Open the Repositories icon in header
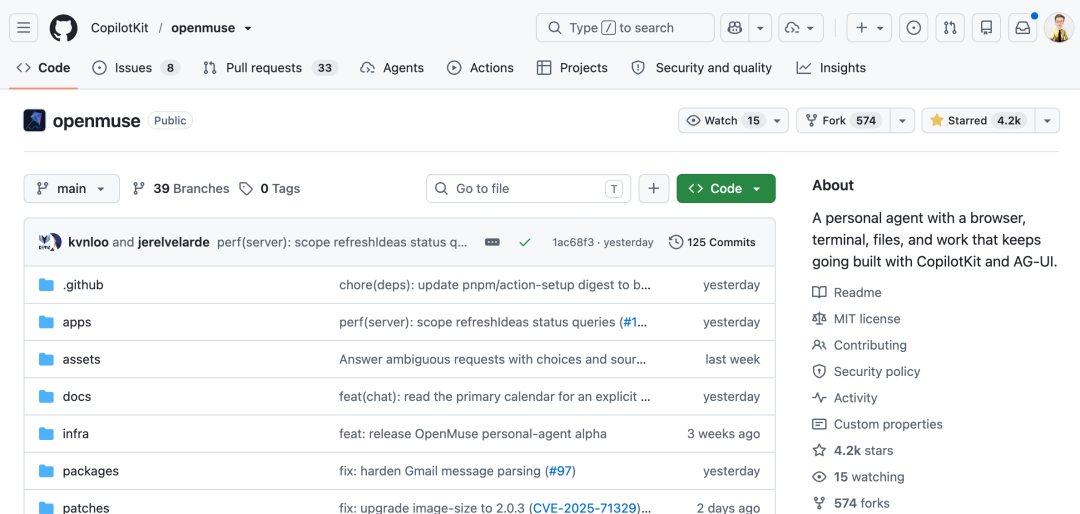The width and height of the screenshot is (1080, 514). pos(986,28)
